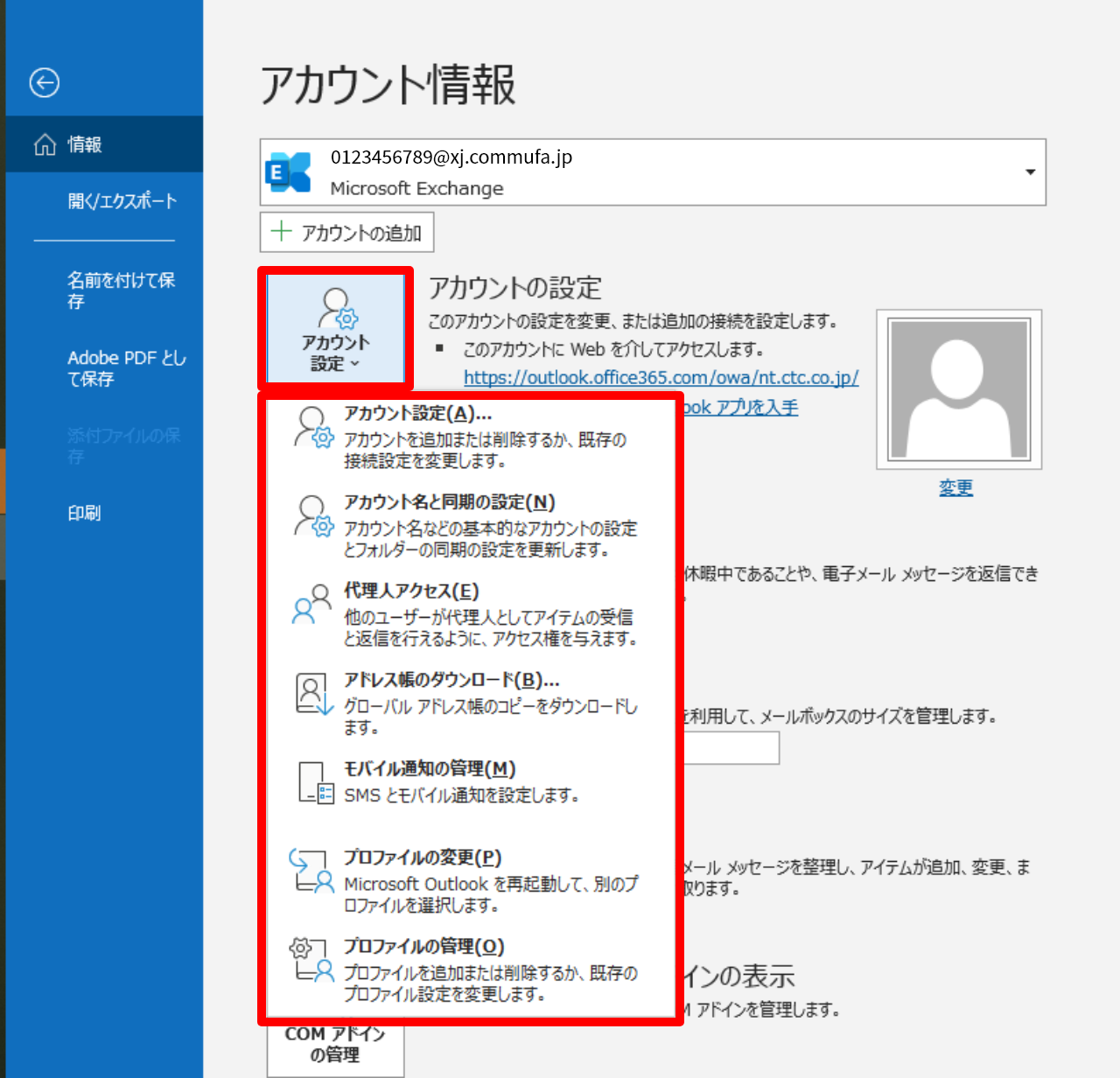Open the account selector dropdown arrow
The height and width of the screenshot is (1078, 1120).
(1030, 171)
